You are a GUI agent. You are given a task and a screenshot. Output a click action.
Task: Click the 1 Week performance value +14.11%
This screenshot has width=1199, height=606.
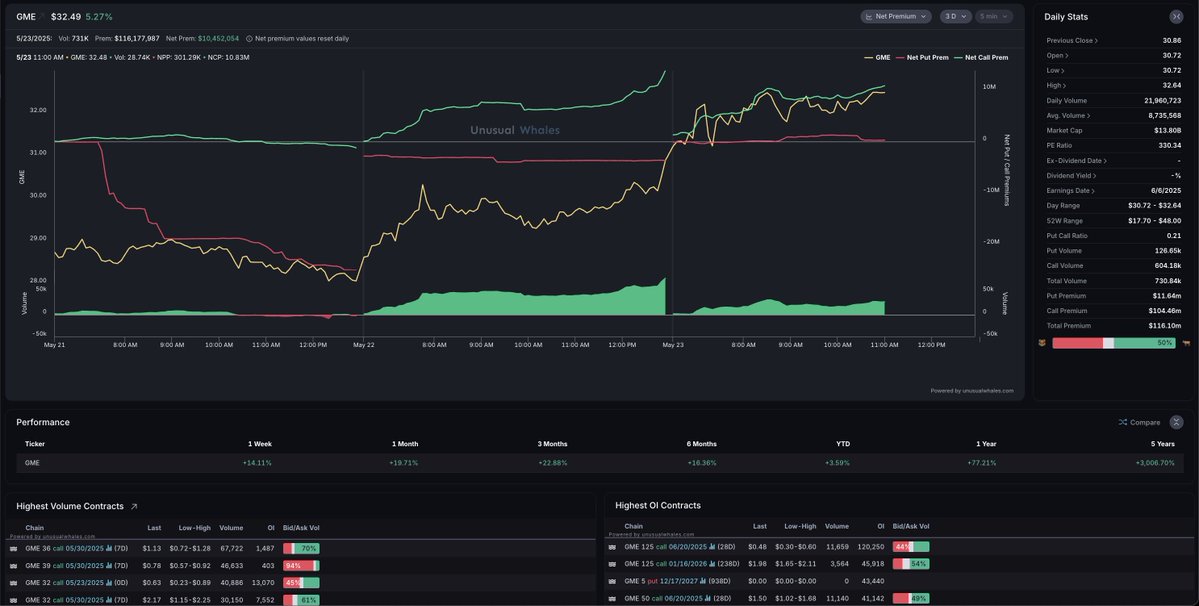[257, 462]
